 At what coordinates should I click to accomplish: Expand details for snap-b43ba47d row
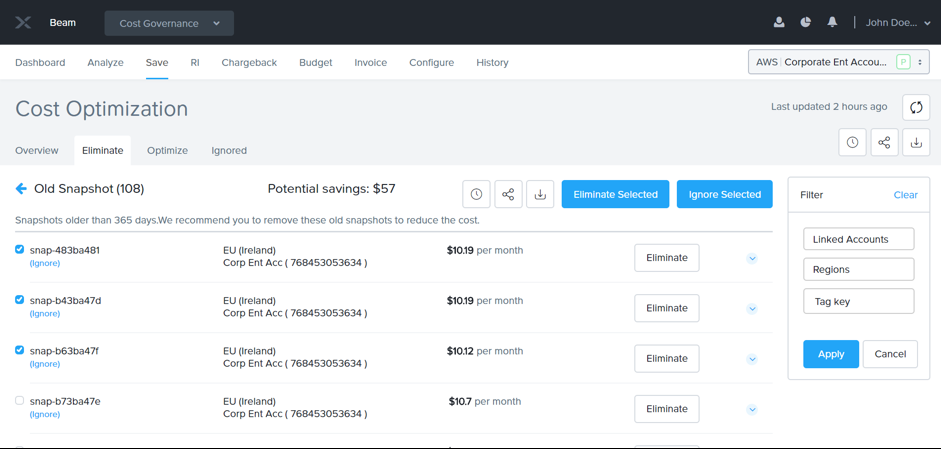[x=752, y=309]
